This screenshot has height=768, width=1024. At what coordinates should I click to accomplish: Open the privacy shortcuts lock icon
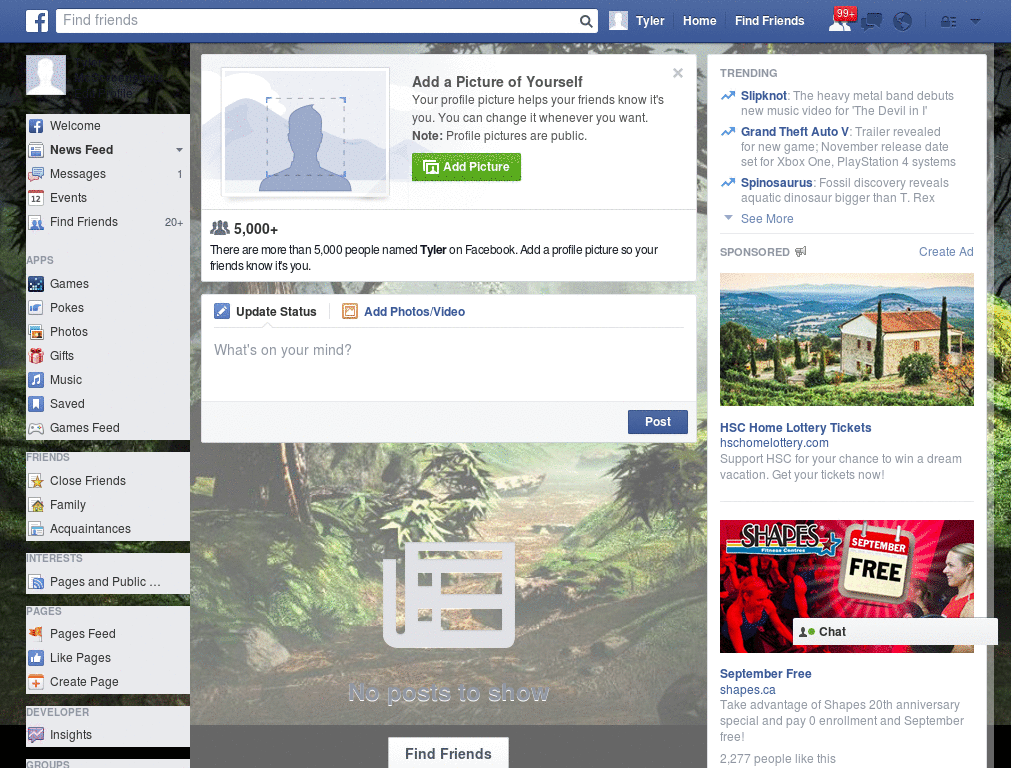(948, 22)
